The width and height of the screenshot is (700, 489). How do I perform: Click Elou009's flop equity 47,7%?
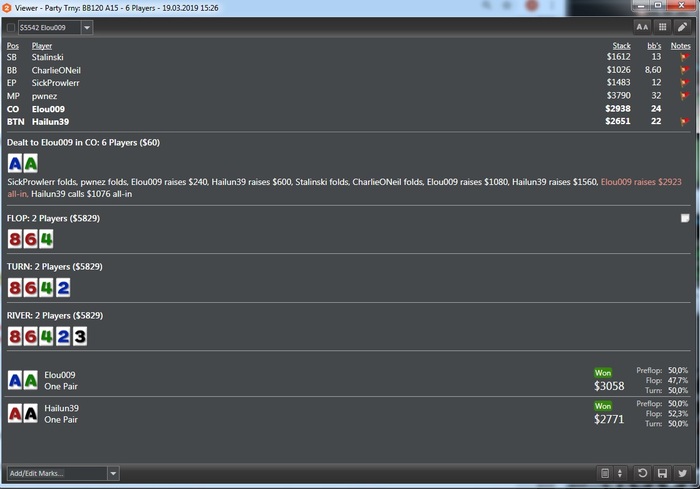[678, 380]
